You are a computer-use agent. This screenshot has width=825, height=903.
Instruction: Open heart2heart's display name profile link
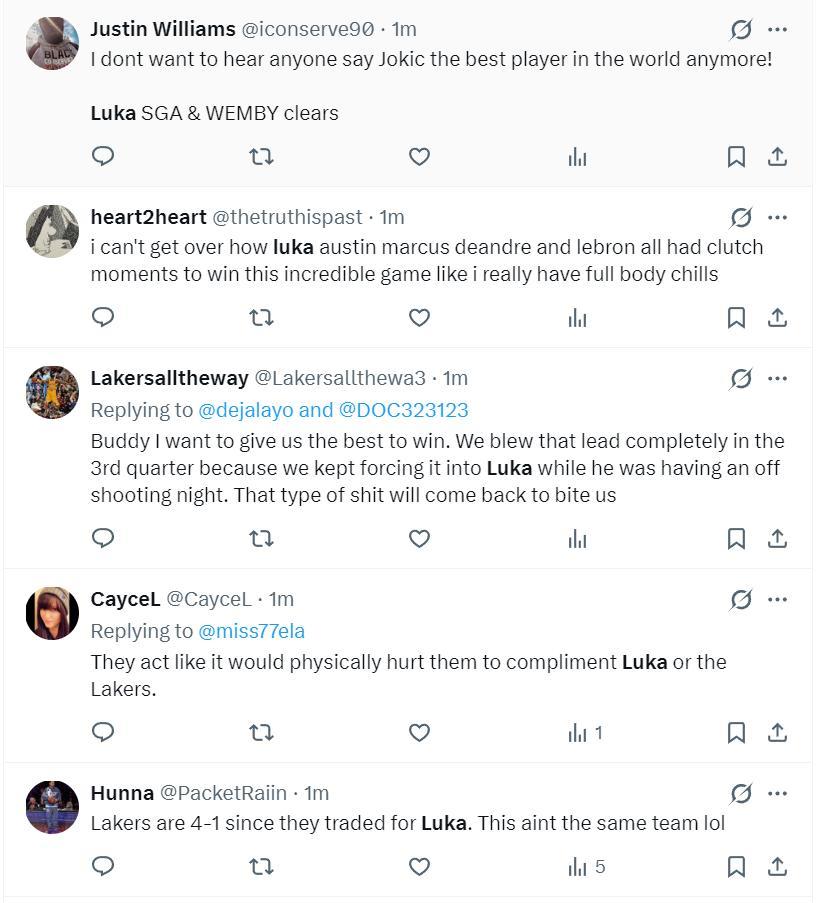point(148,217)
